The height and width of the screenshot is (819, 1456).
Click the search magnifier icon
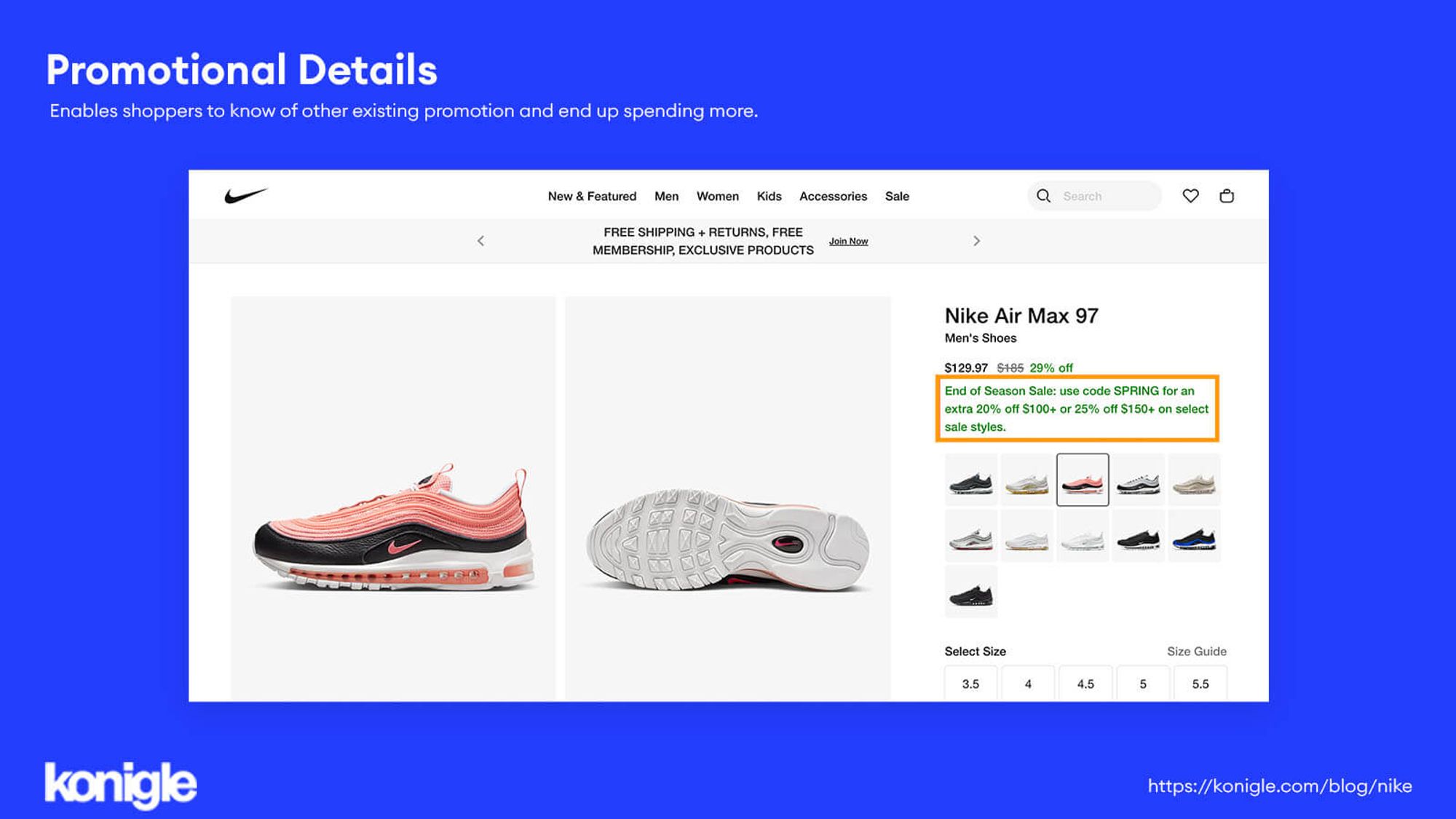pos(1043,196)
